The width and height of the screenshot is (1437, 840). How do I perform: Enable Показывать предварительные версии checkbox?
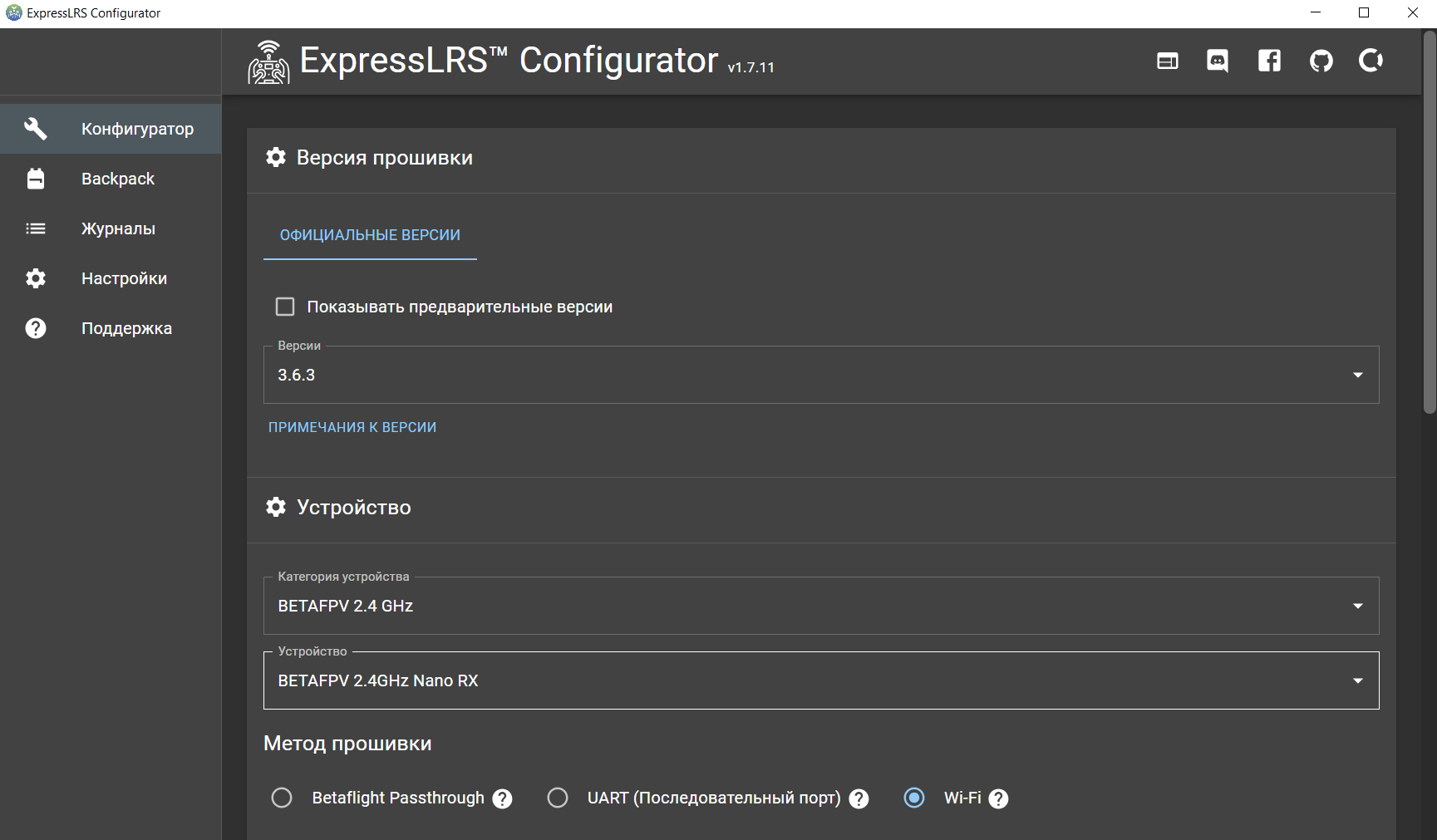285,307
